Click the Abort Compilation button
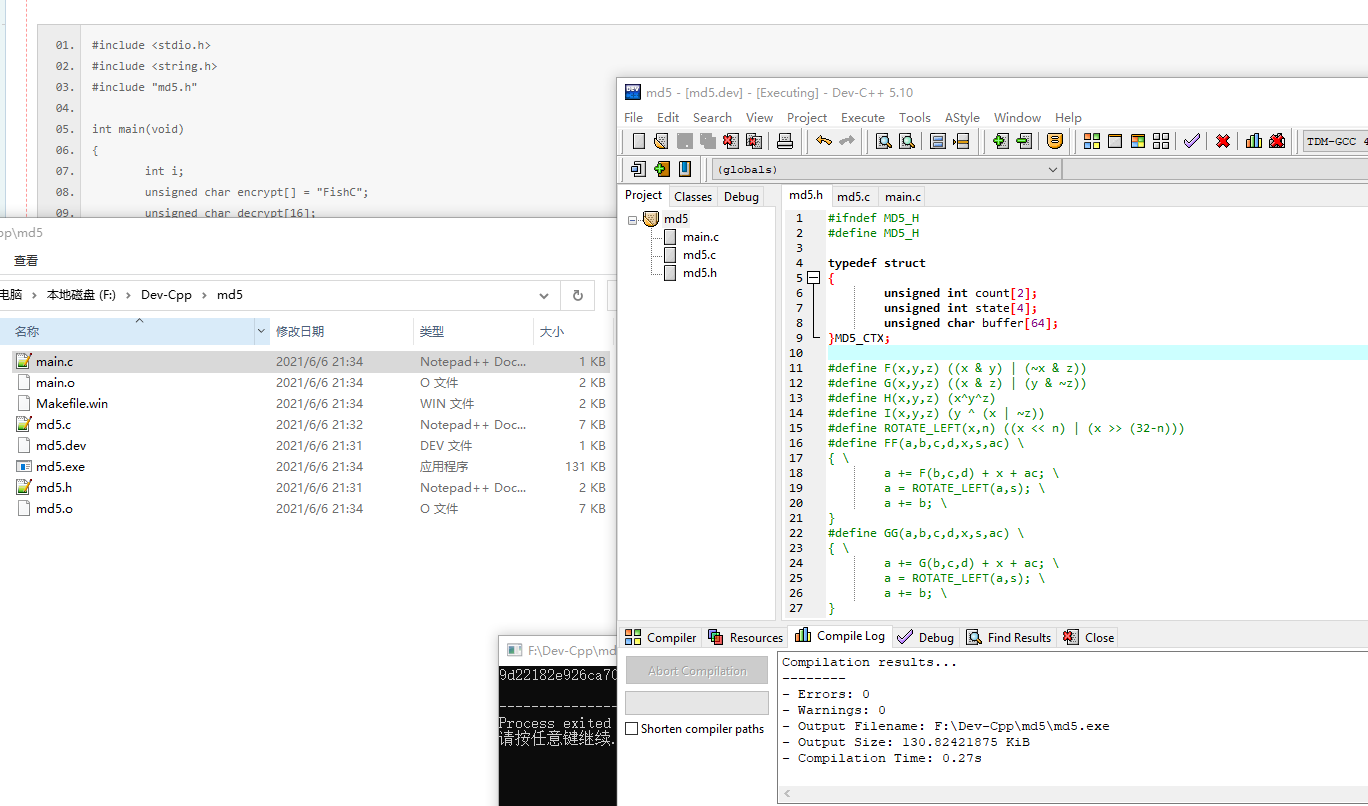 [697, 671]
